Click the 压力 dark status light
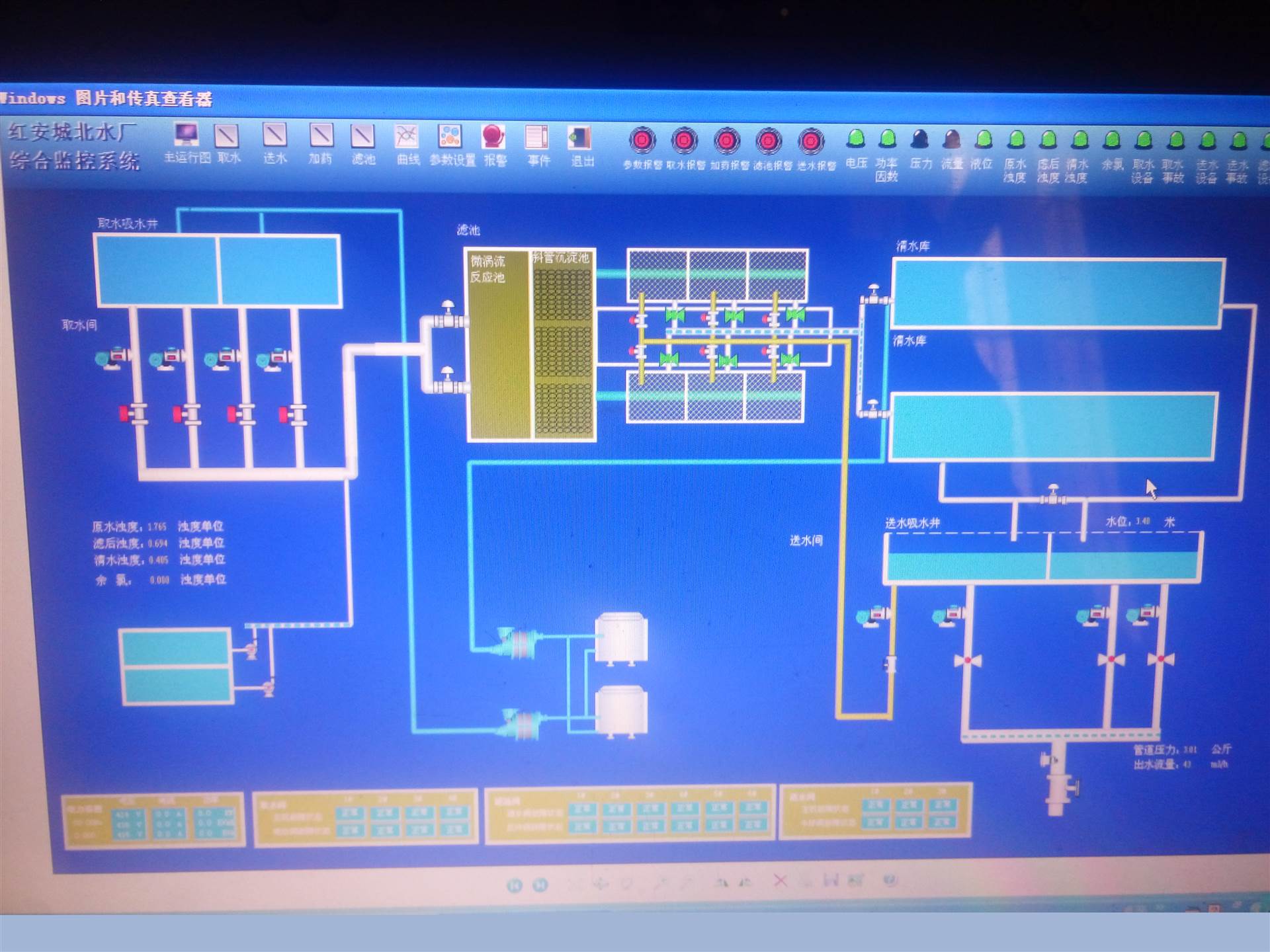Viewport: 1270px width, 952px height. (919, 138)
